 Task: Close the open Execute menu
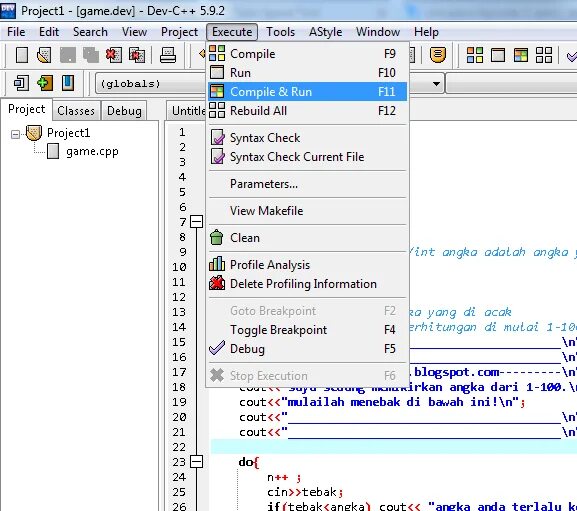[232, 32]
